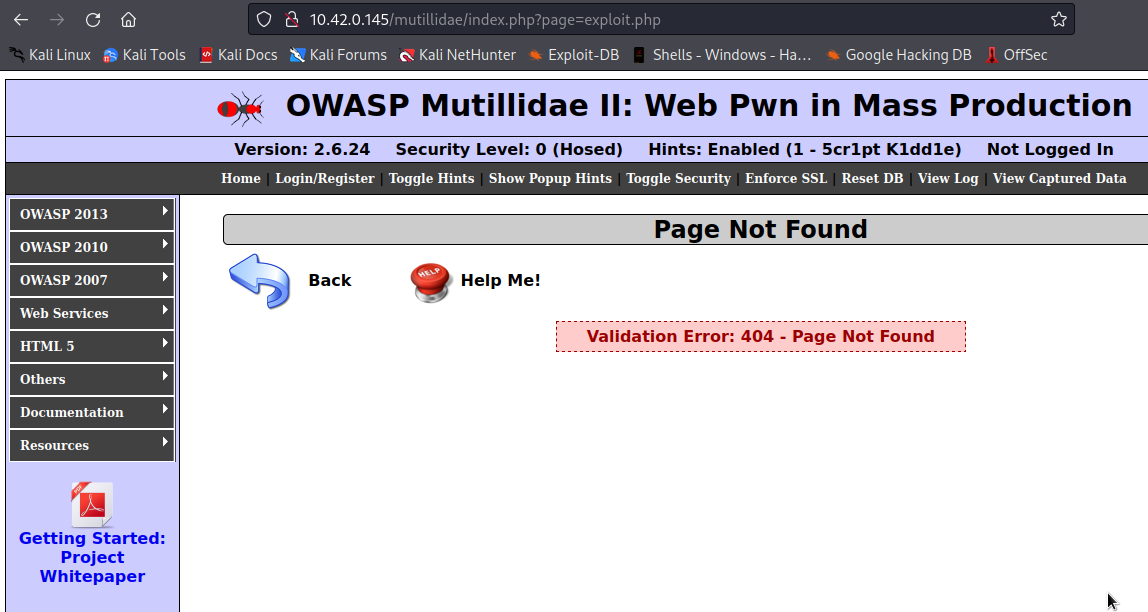
Task: Open the Kali Docs bookmark
Action: [x=239, y=55]
